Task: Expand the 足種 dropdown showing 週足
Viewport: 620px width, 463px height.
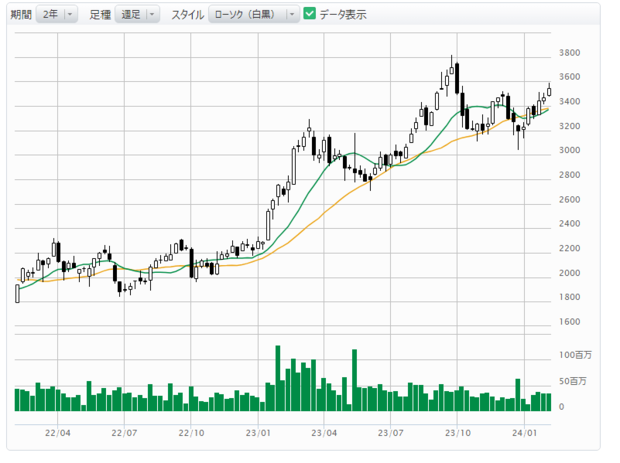Action: (x=137, y=14)
